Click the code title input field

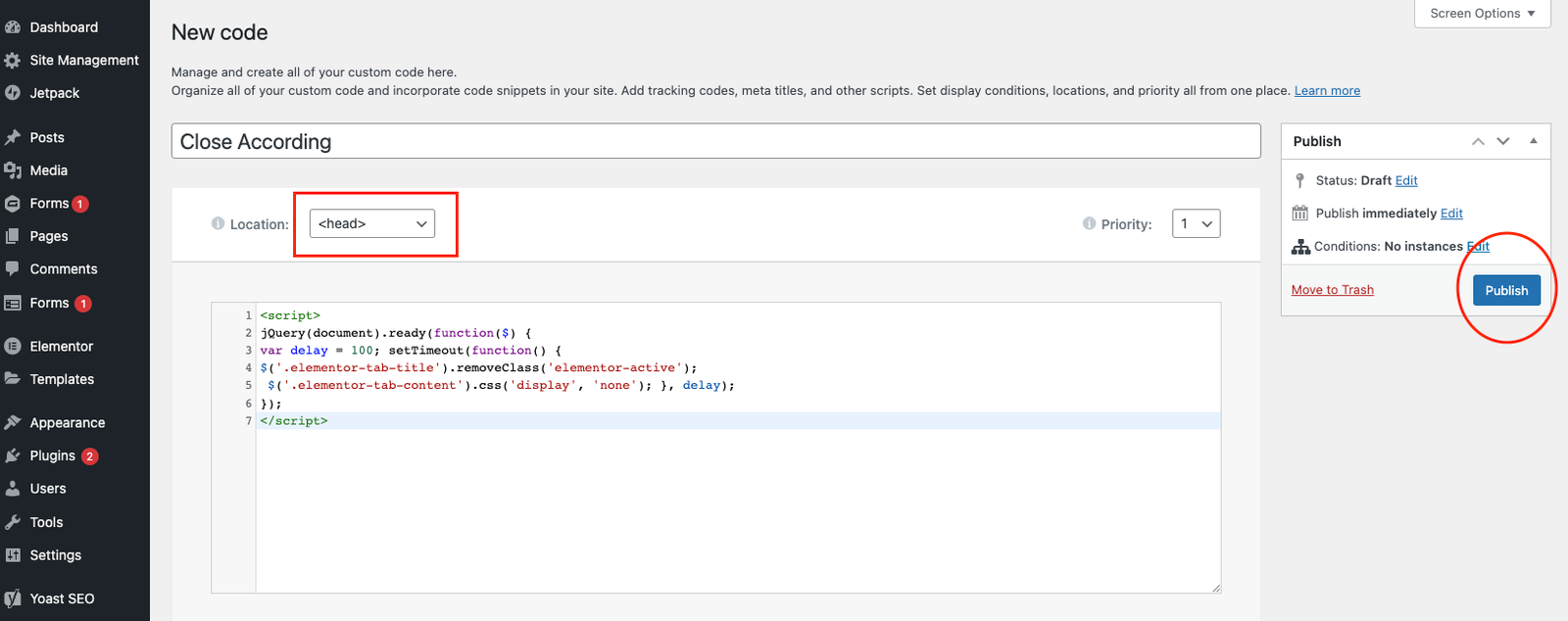point(715,141)
